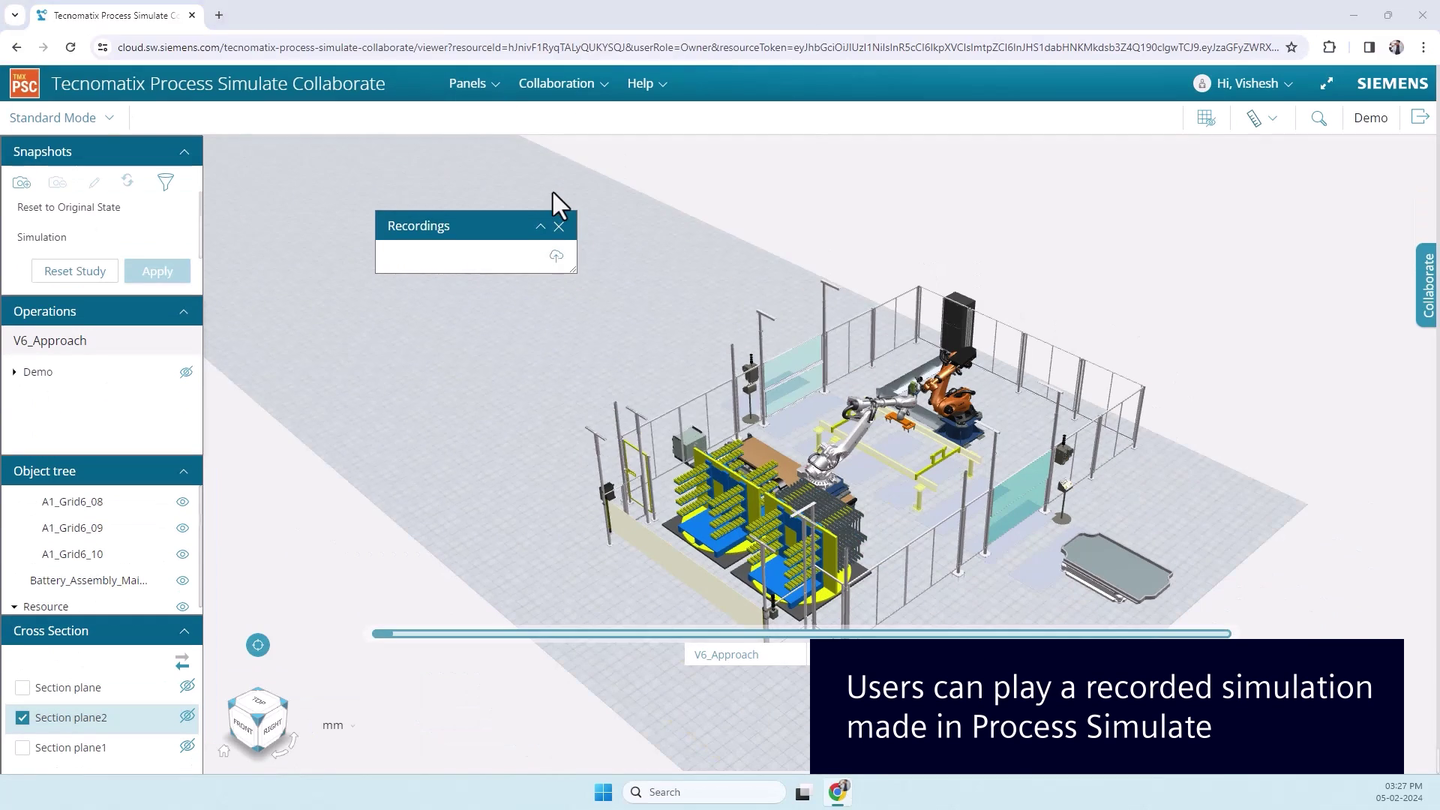Click the Reset Study button

click(x=74, y=270)
